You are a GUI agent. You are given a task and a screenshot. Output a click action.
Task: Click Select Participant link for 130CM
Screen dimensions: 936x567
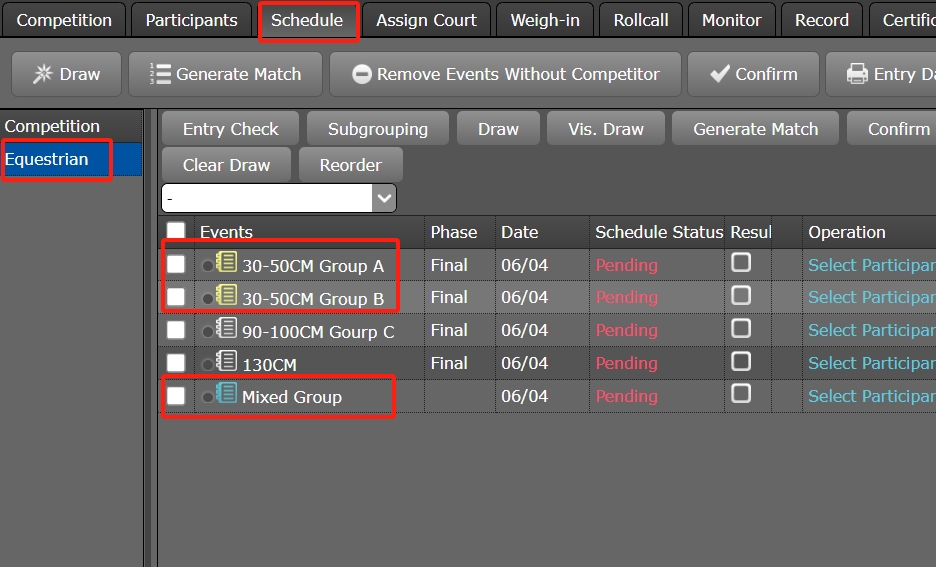[x=870, y=363]
